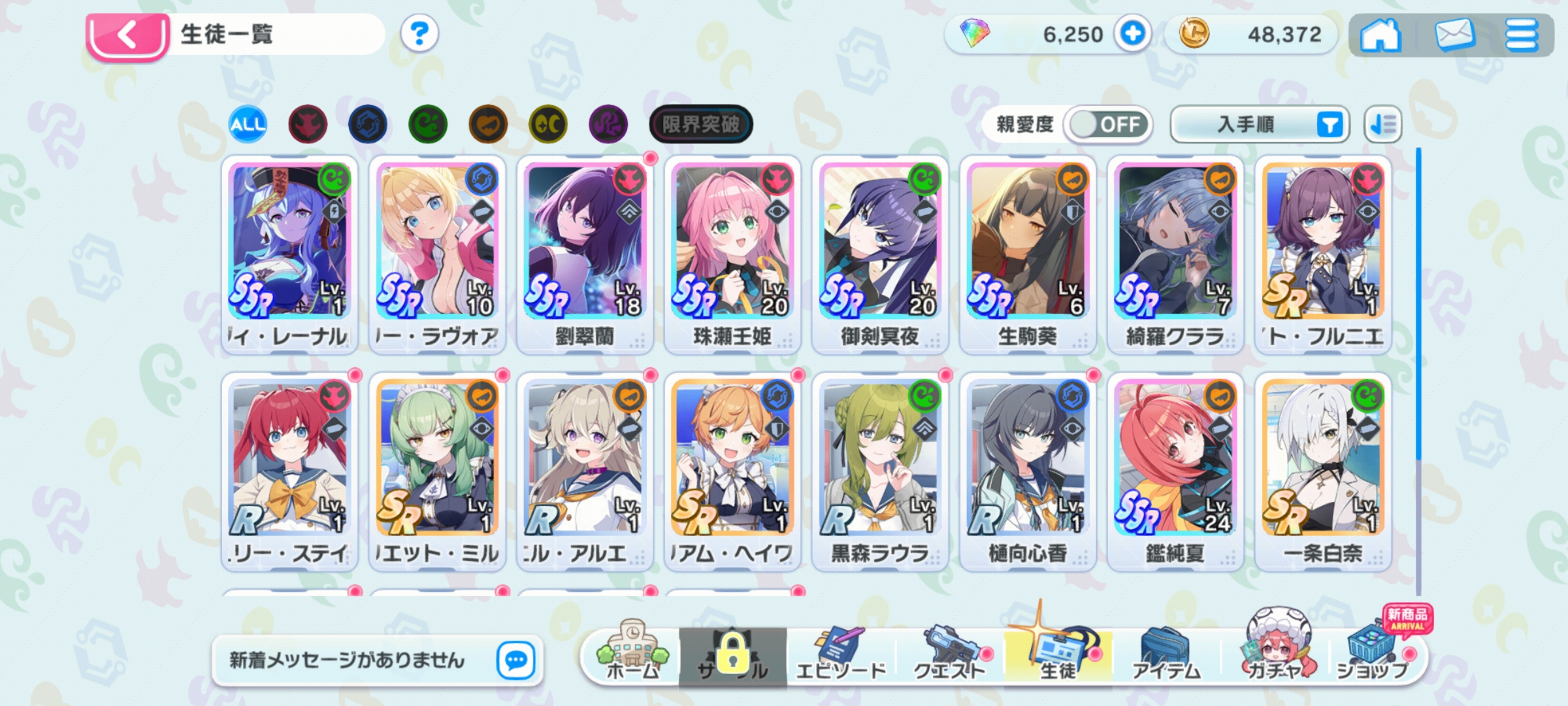The height and width of the screenshot is (706, 1568).
Task: Go back with the pink arrow button
Action: click(127, 36)
